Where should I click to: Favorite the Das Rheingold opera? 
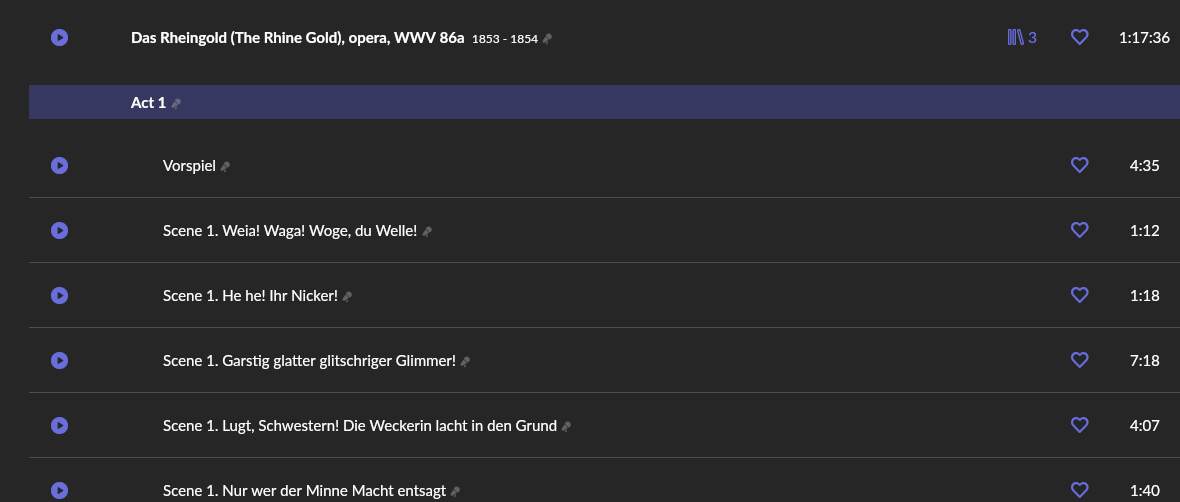[x=1079, y=38]
